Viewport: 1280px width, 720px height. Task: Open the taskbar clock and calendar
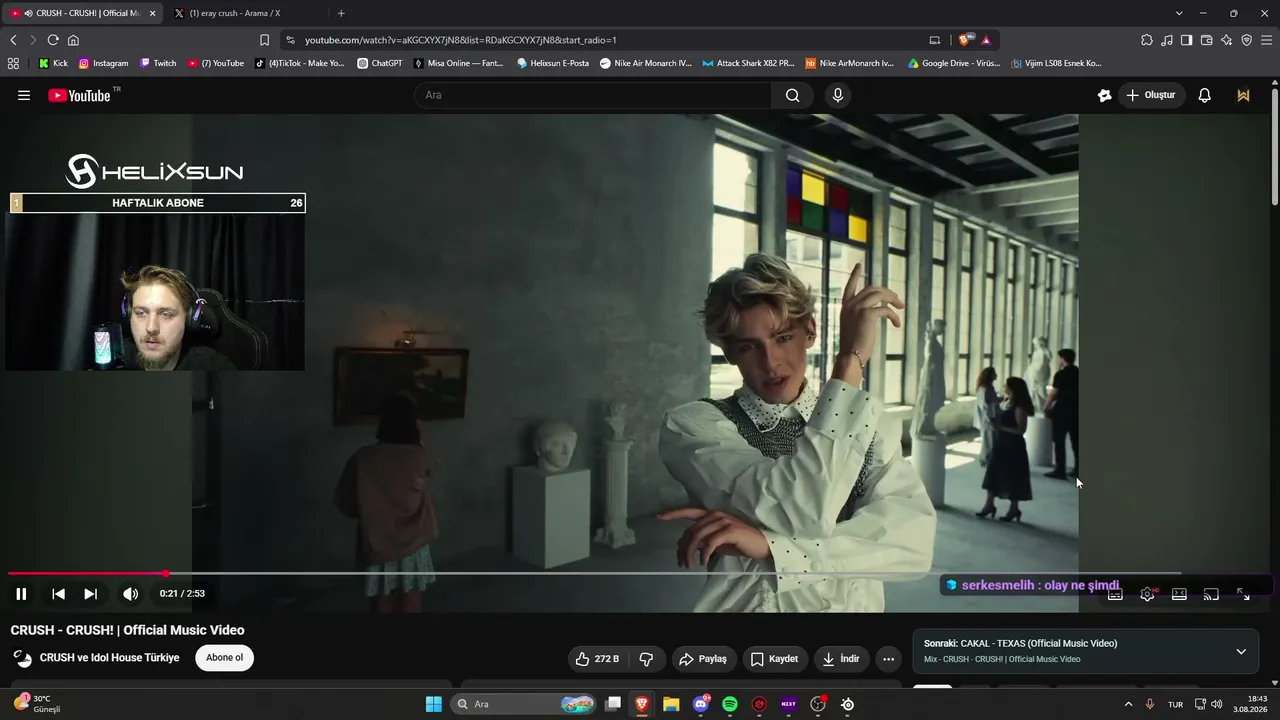click(x=1251, y=704)
